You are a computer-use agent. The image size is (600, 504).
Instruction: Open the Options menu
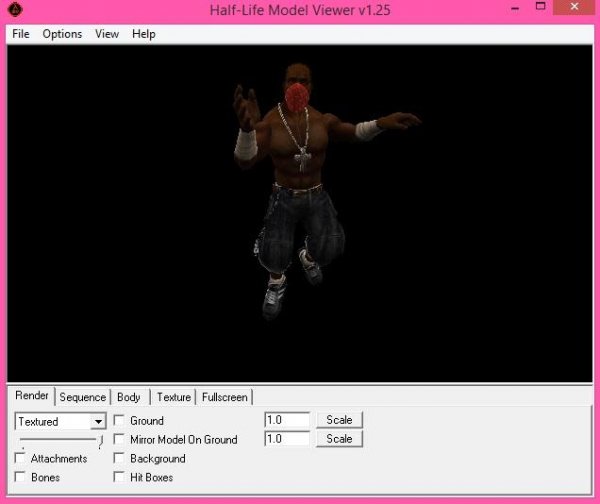pos(62,34)
